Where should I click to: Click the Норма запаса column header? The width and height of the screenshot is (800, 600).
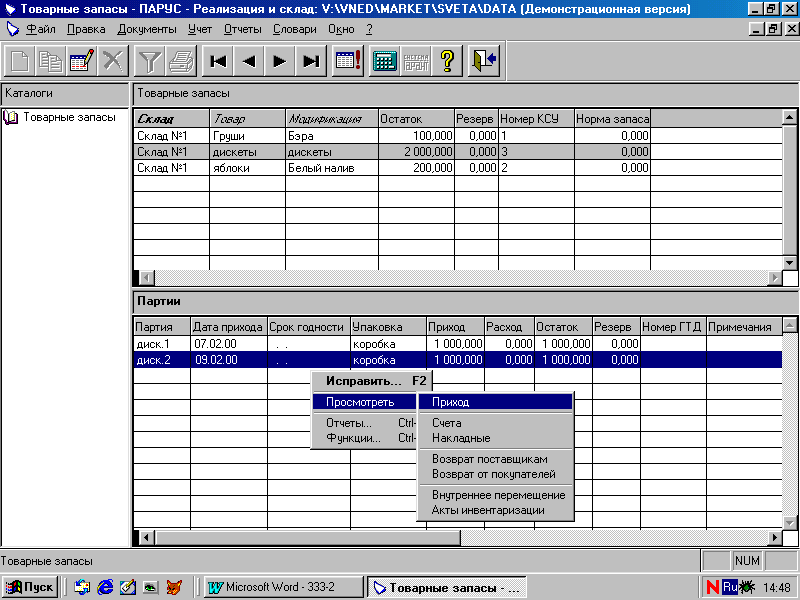[612, 119]
